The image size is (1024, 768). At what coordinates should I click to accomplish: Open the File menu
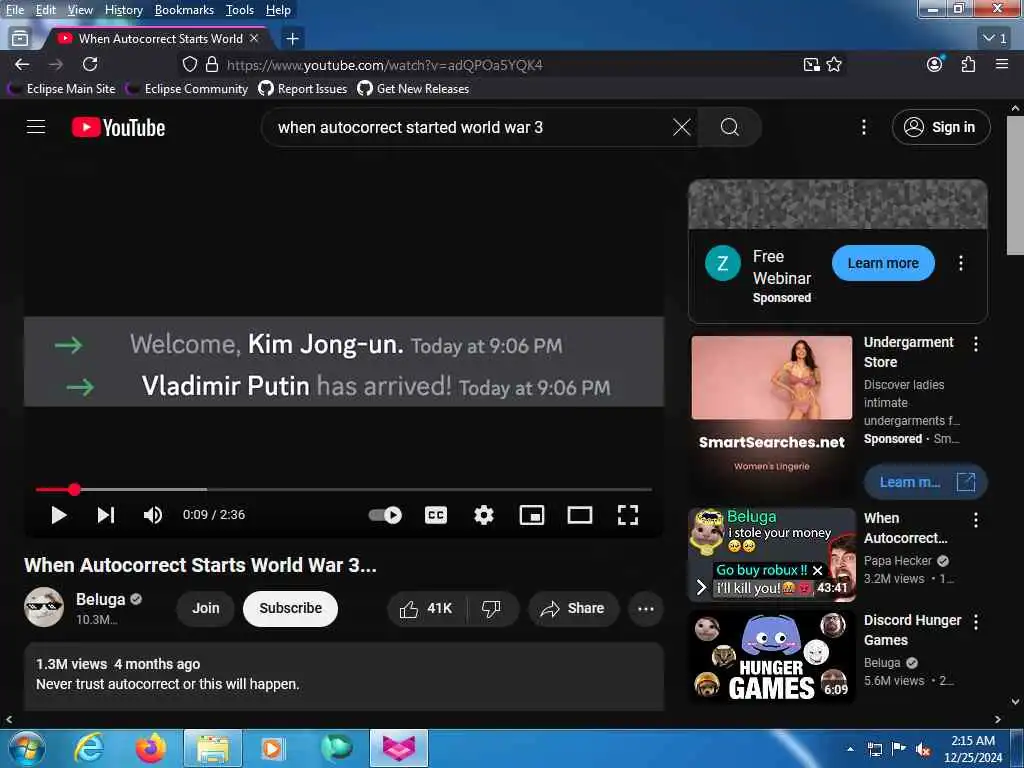[14, 10]
